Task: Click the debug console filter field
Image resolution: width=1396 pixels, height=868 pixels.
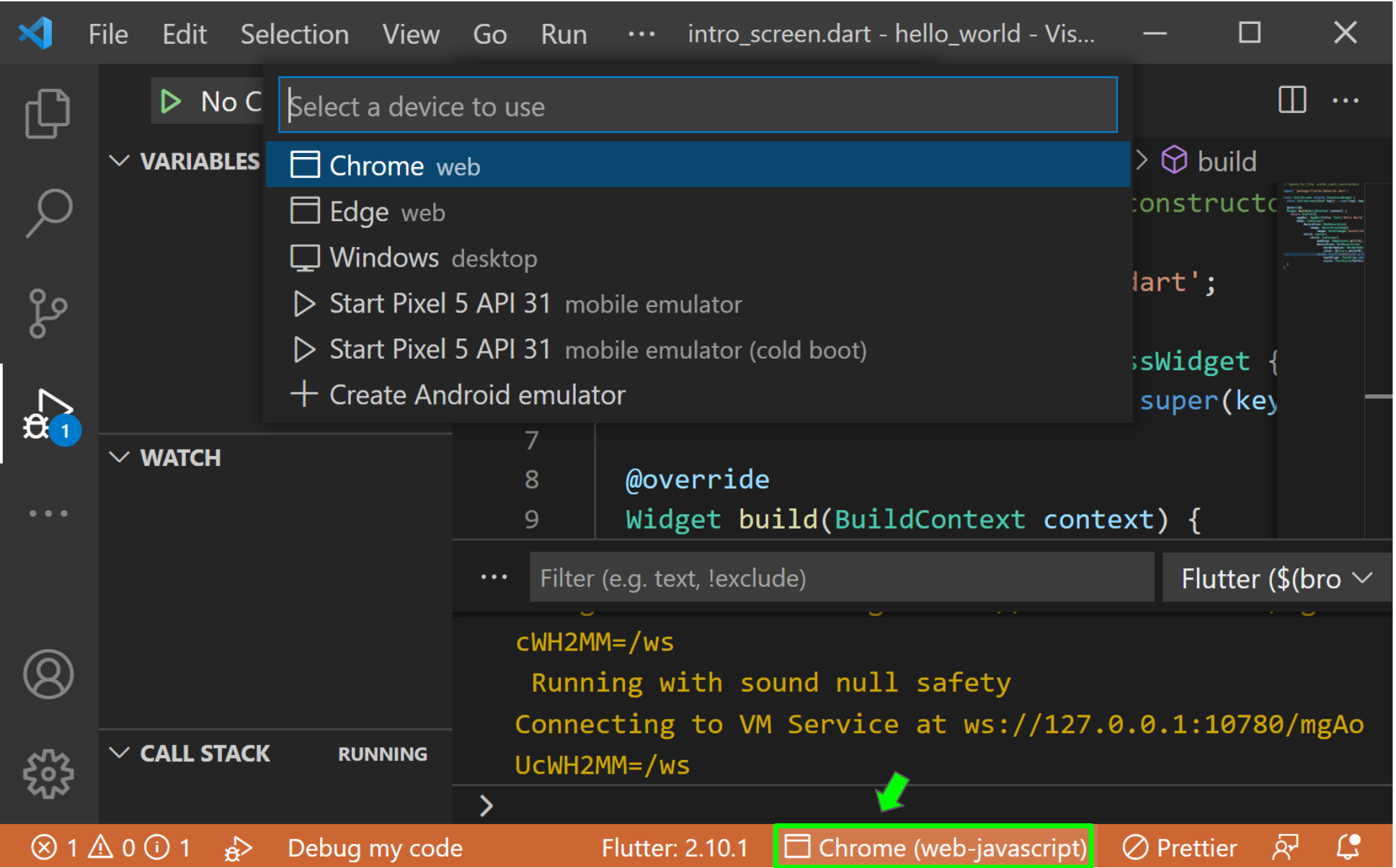Action: pyautogui.click(x=840, y=578)
